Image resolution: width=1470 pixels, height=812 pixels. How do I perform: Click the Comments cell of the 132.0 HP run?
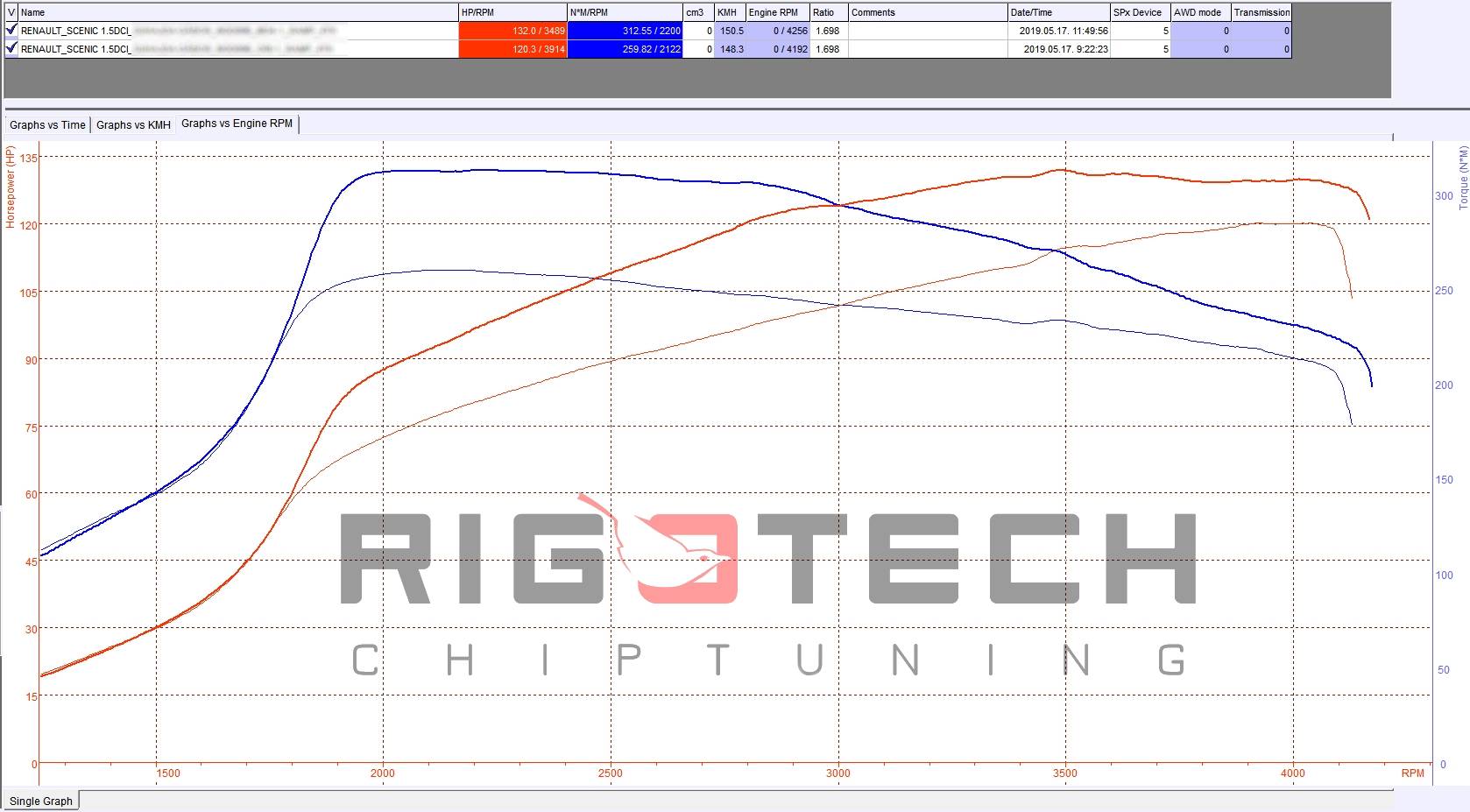(x=928, y=31)
